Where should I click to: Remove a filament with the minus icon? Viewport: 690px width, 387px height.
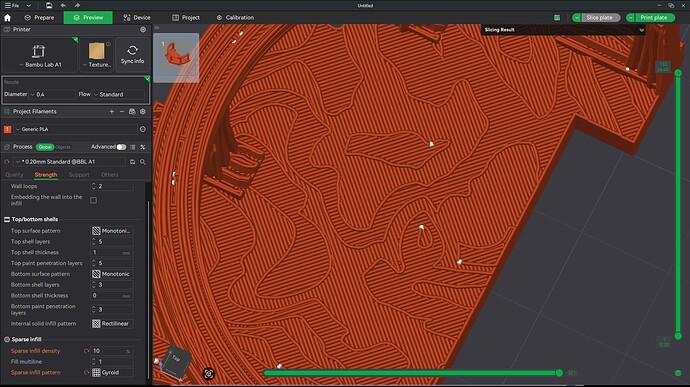(122, 111)
